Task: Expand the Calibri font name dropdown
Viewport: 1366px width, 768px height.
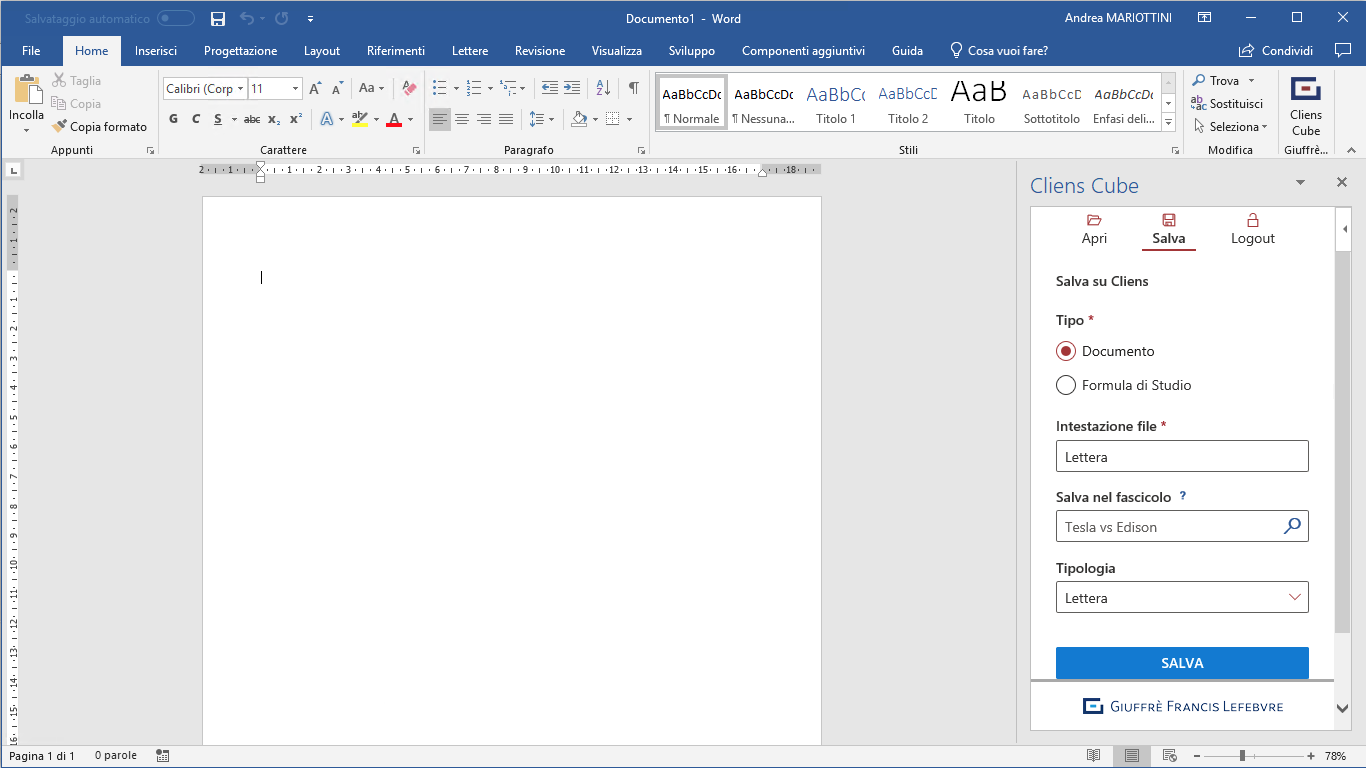Action: [x=240, y=89]
